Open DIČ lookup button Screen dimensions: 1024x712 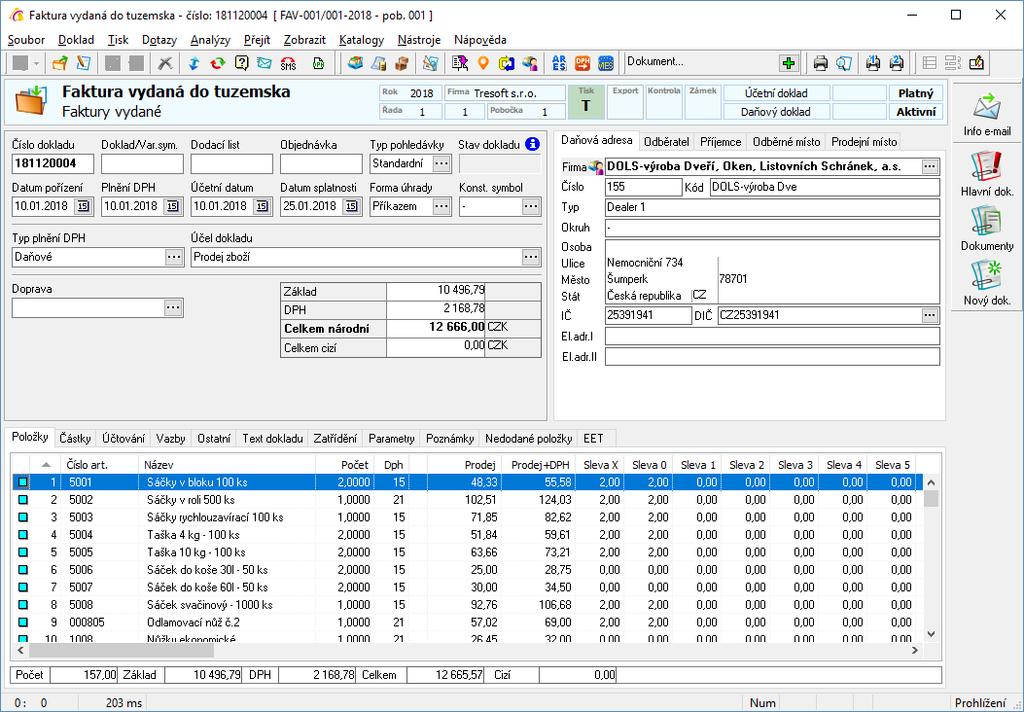[930, 316]
